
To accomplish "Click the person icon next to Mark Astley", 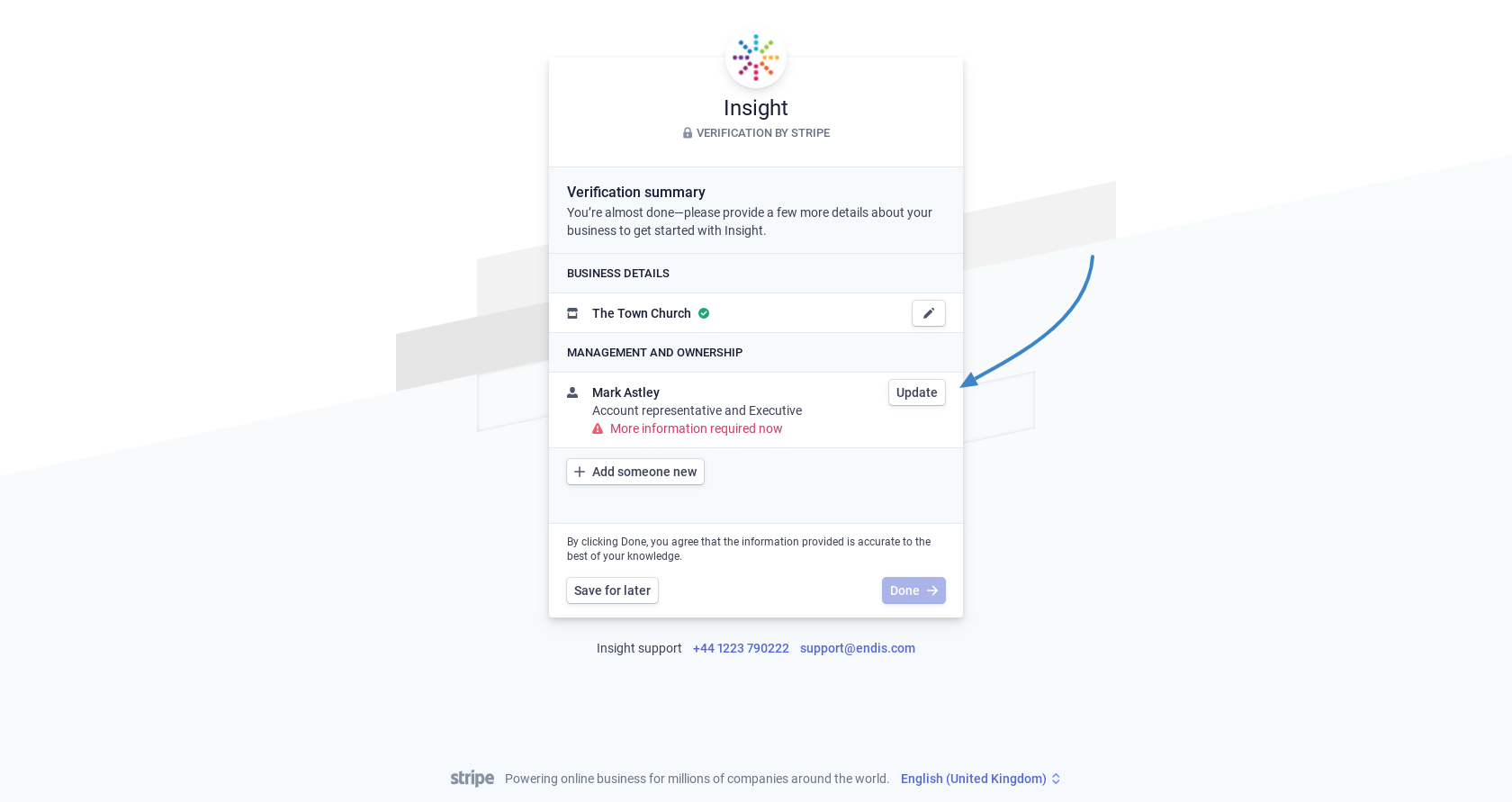I will 572,392.
